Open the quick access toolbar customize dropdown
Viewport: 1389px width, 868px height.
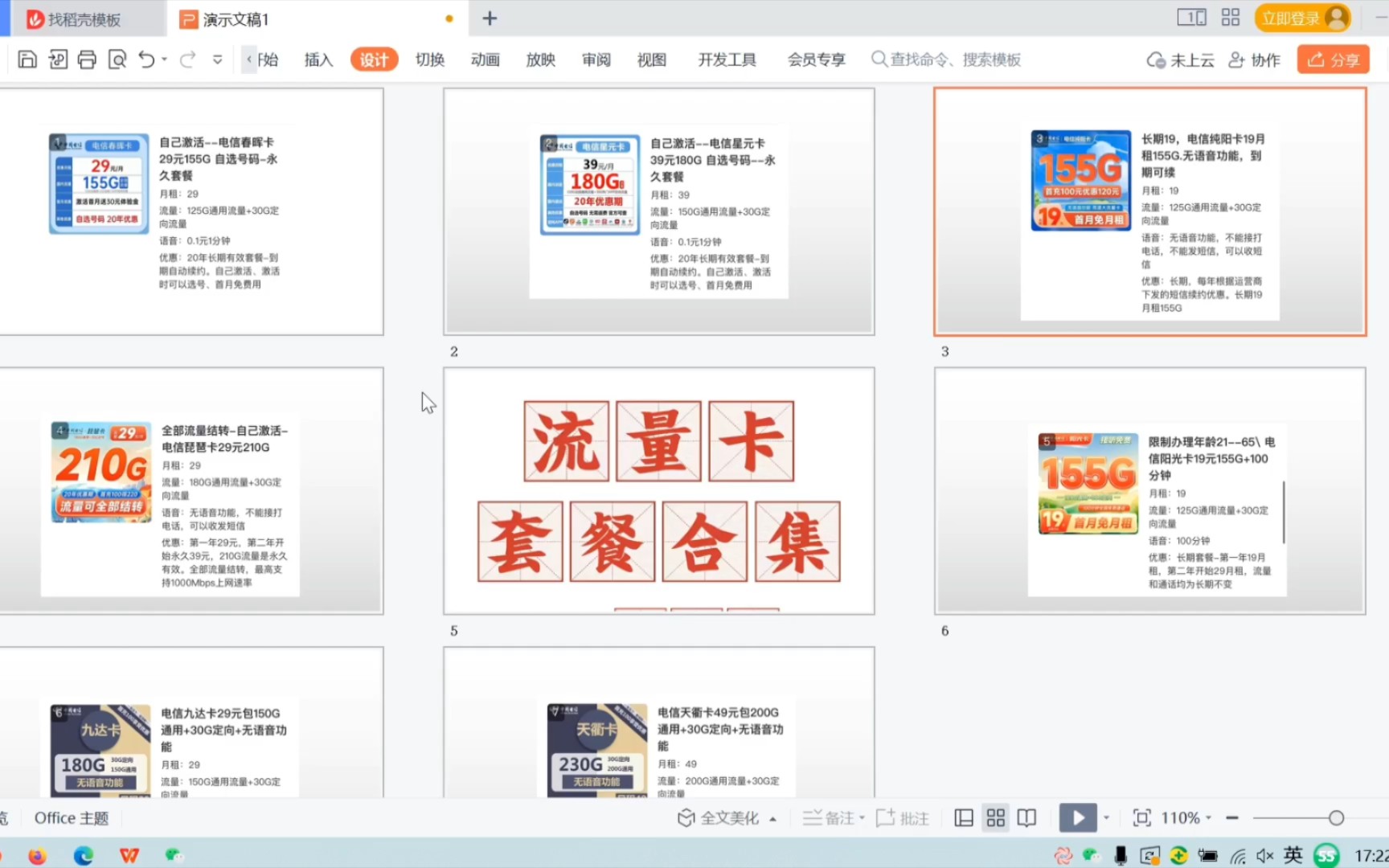coord(217,59)
